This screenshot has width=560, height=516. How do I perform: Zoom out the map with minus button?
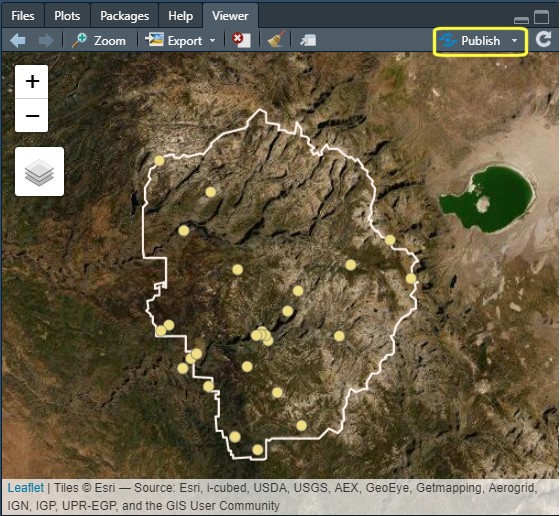coord(32,115)
